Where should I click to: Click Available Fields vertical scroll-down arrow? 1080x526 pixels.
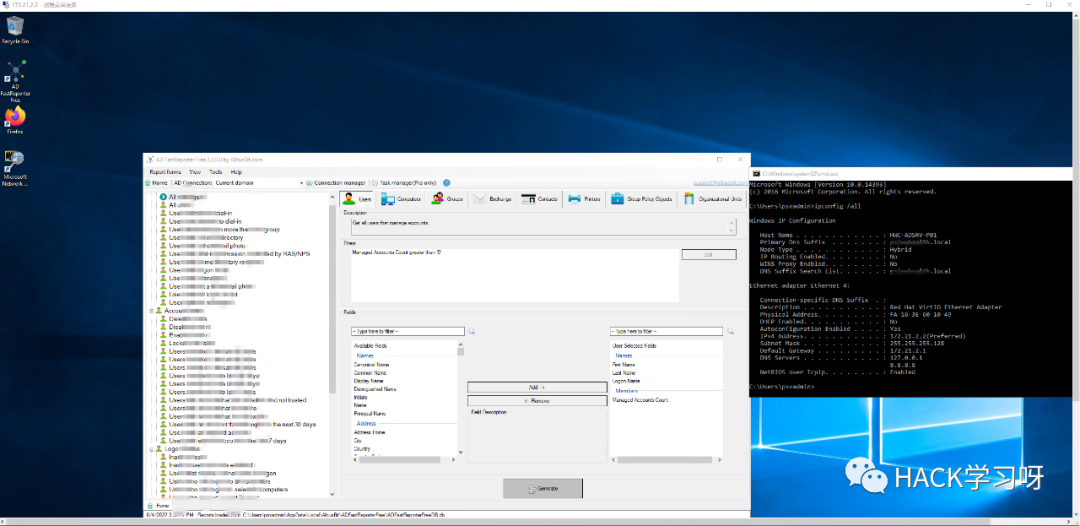[460, 452]
